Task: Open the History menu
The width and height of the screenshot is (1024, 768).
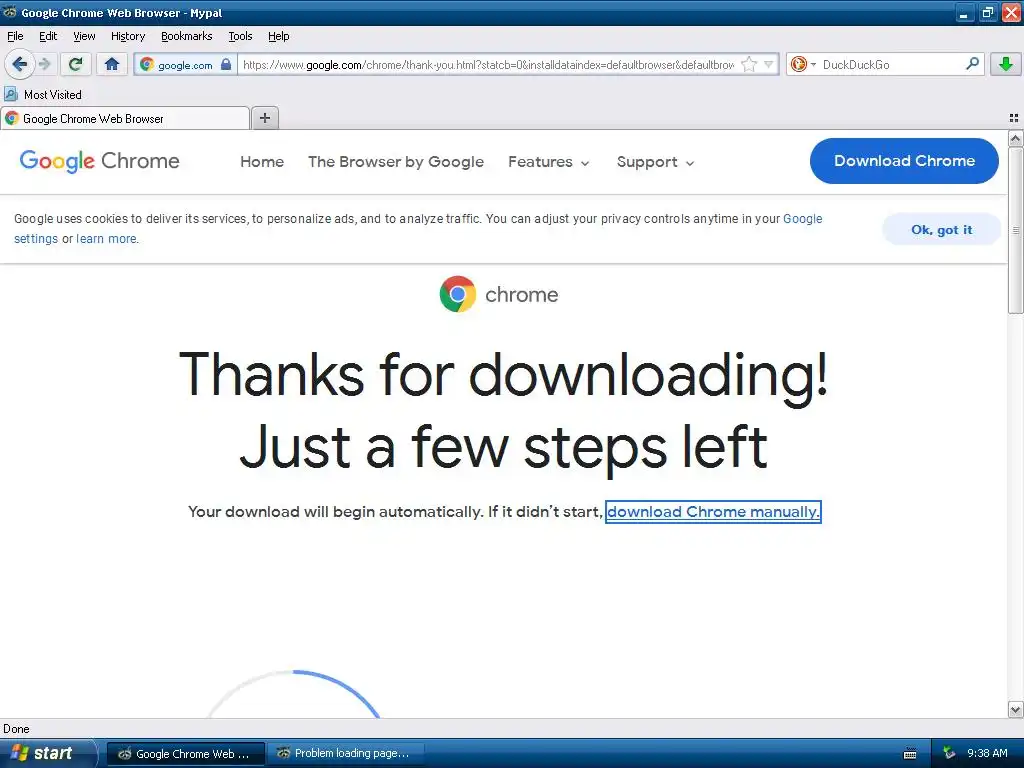Action: tap(128, 36)
